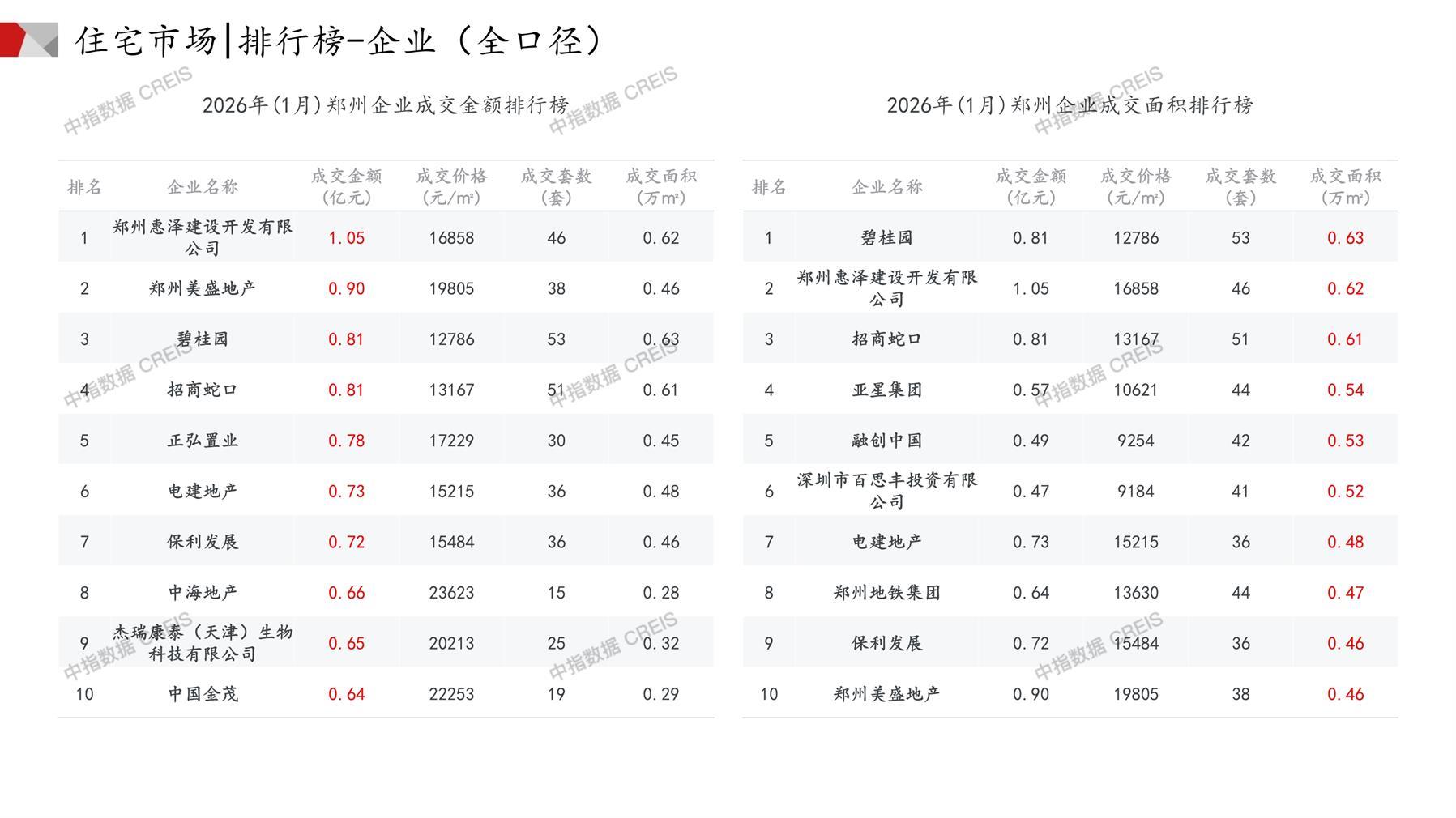1456x818 pixels.
Task: Click 企业名称 header in the left table
Action: pos(203,187)
